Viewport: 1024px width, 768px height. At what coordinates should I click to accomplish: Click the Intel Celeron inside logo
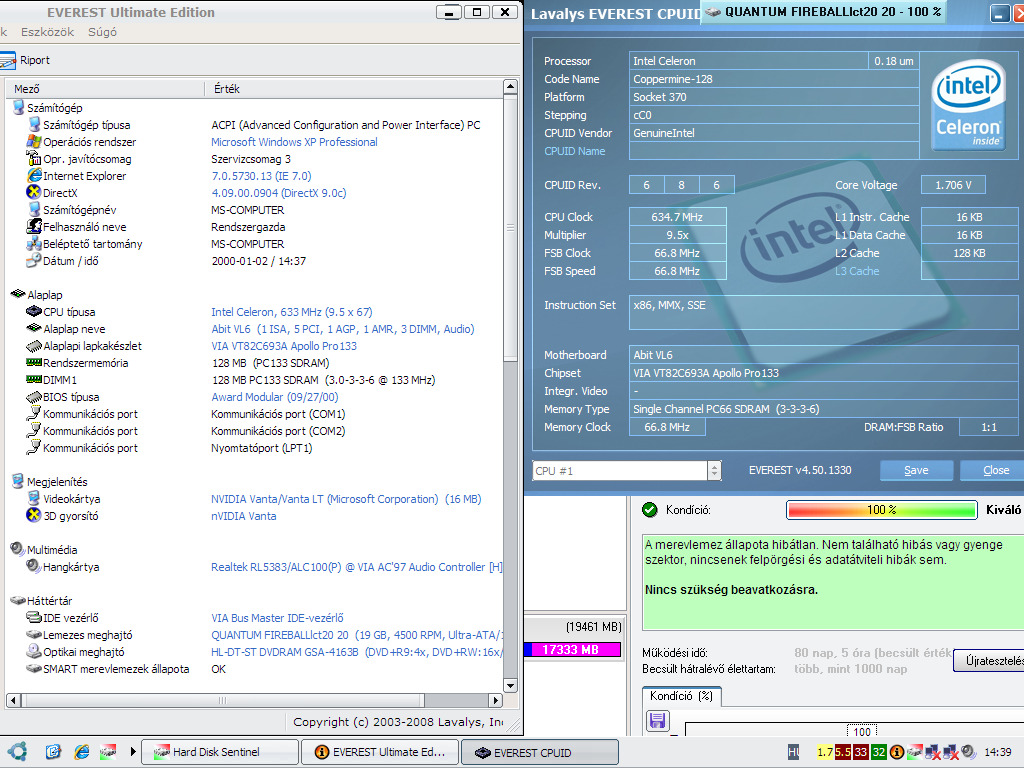(x=968, y=105)
